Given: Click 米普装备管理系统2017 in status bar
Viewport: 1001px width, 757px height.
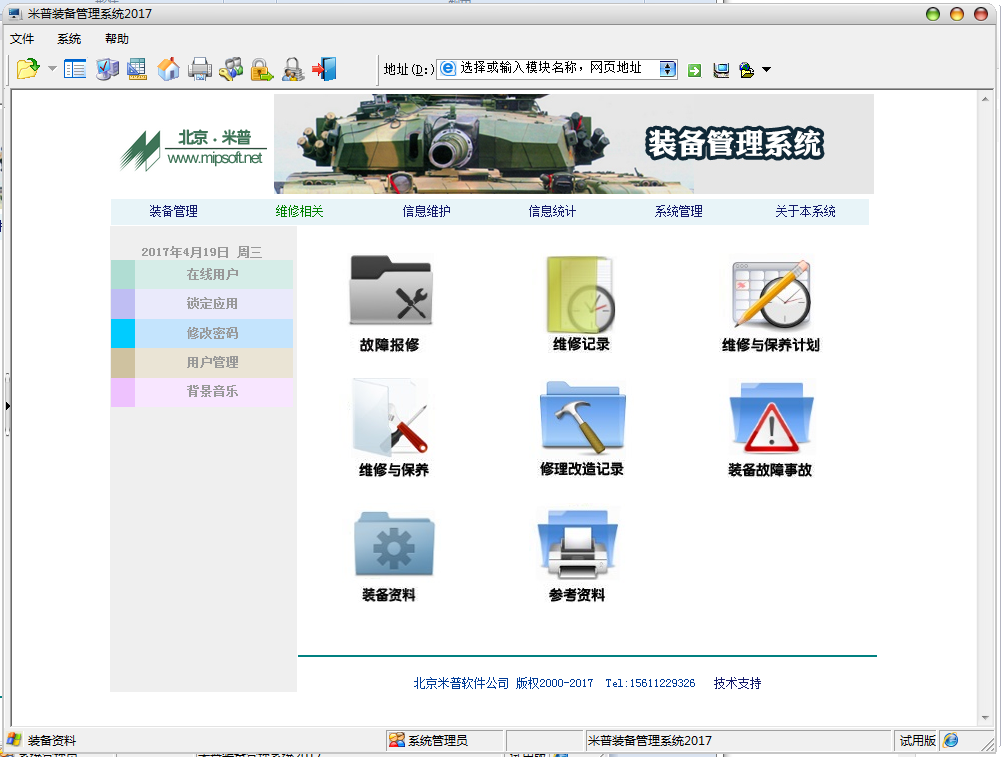Looking at the screenshot, I should 649,740.
